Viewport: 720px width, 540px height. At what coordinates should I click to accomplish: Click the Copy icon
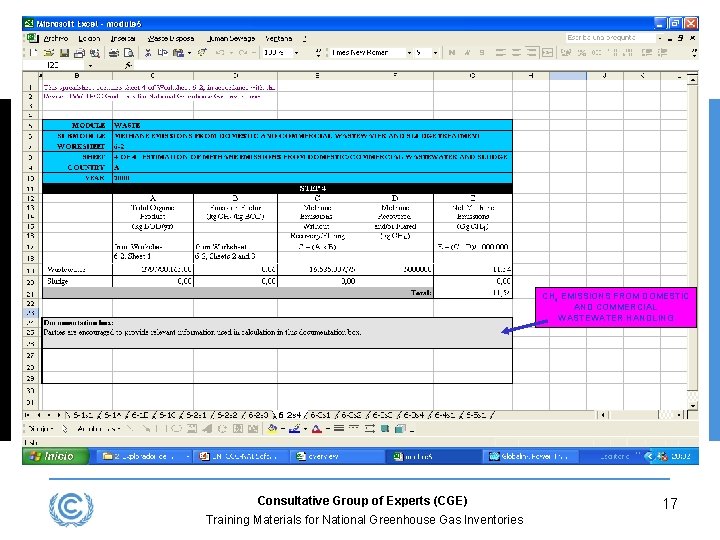pyautogui.click(x=163, y=53)
